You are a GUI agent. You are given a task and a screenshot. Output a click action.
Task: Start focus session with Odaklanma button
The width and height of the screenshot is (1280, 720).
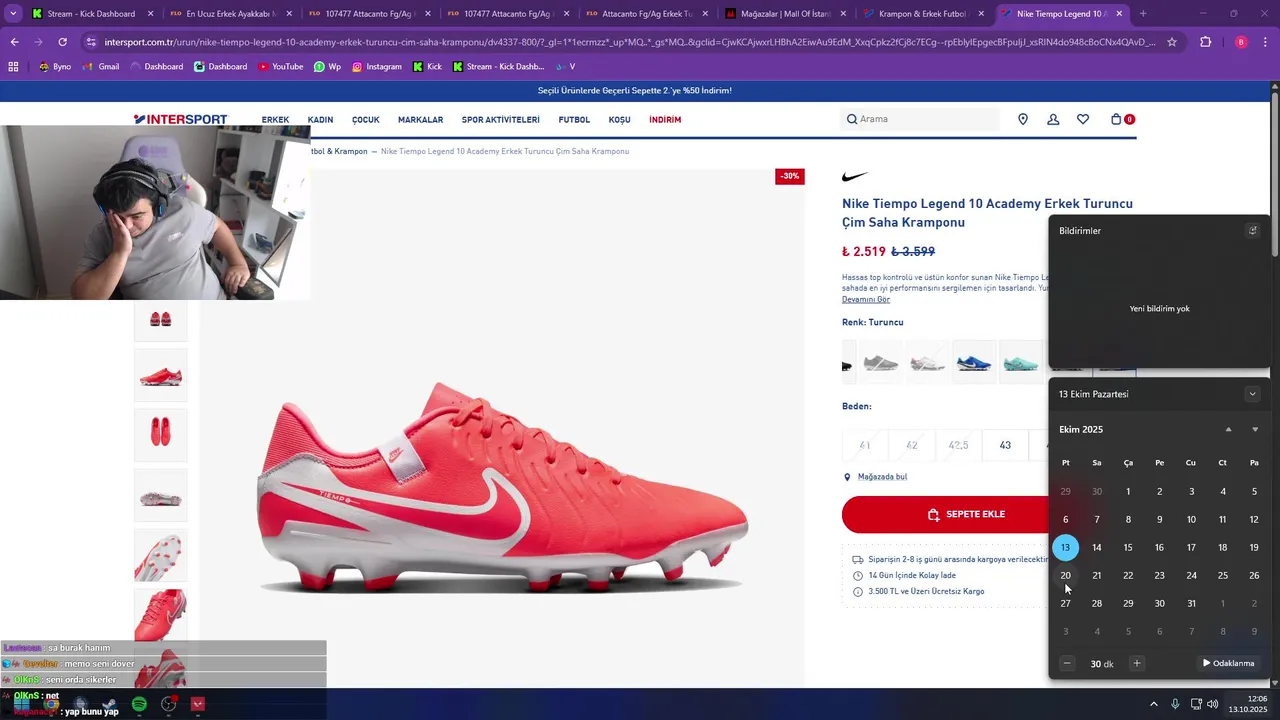point(1229,663)
